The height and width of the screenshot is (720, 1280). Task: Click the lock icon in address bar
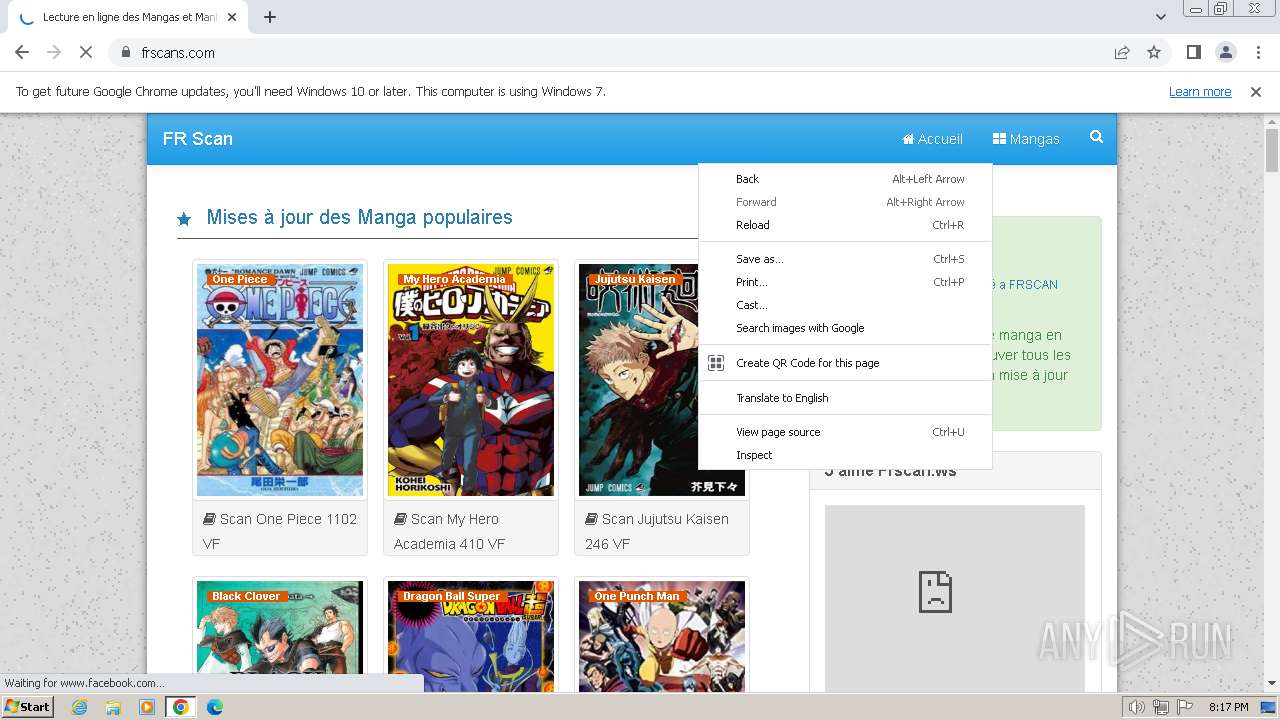(126, 52)
